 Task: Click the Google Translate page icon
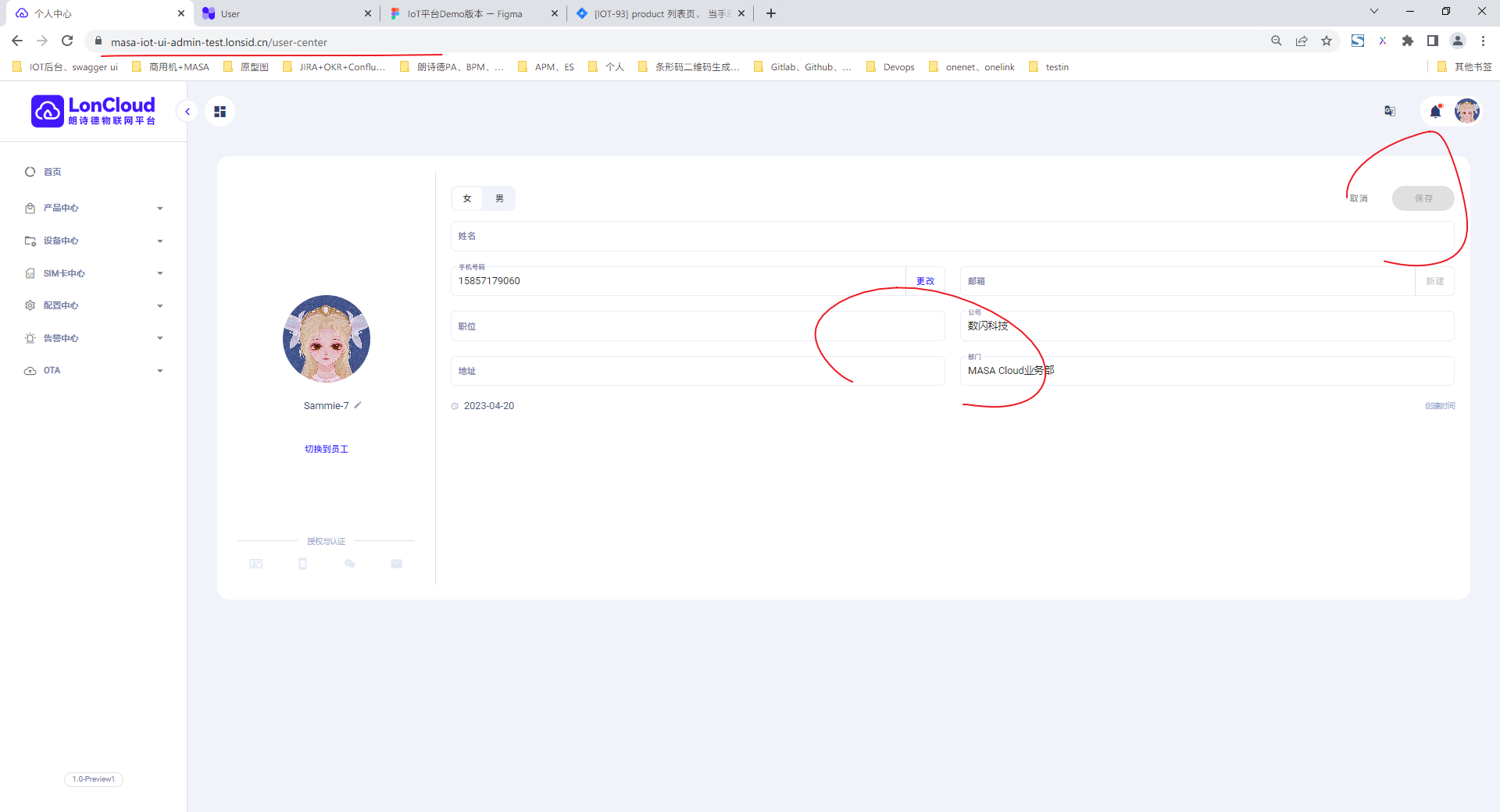coord(1390,111)
